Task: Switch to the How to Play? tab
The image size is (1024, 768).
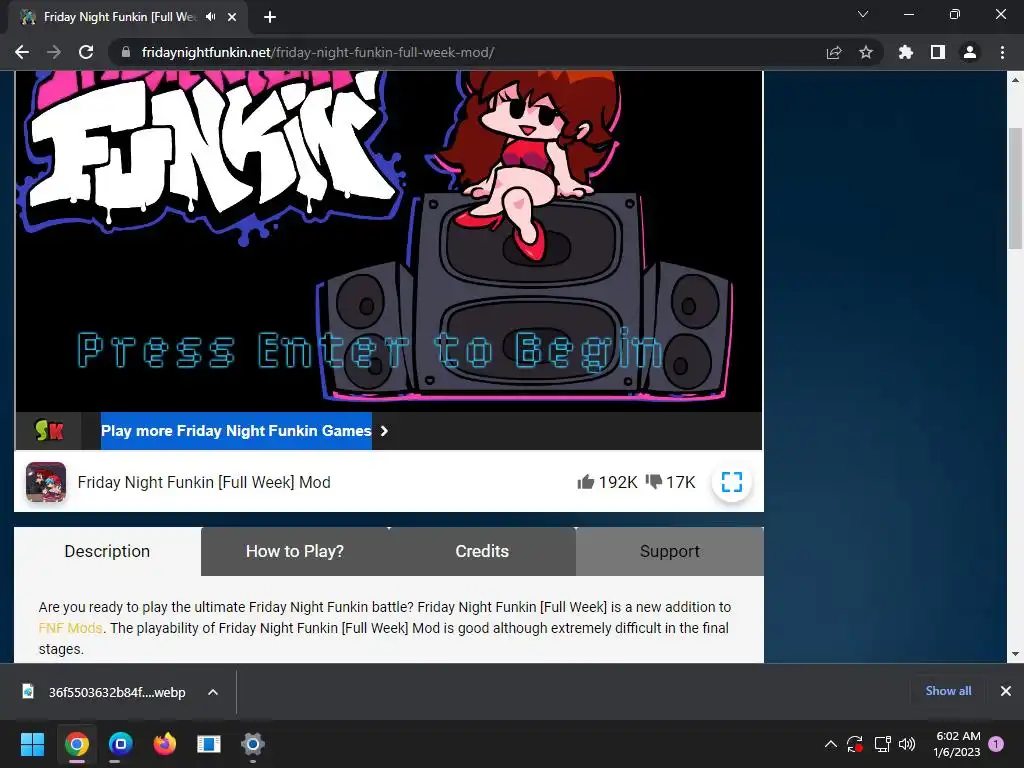Action: [295, 551]
